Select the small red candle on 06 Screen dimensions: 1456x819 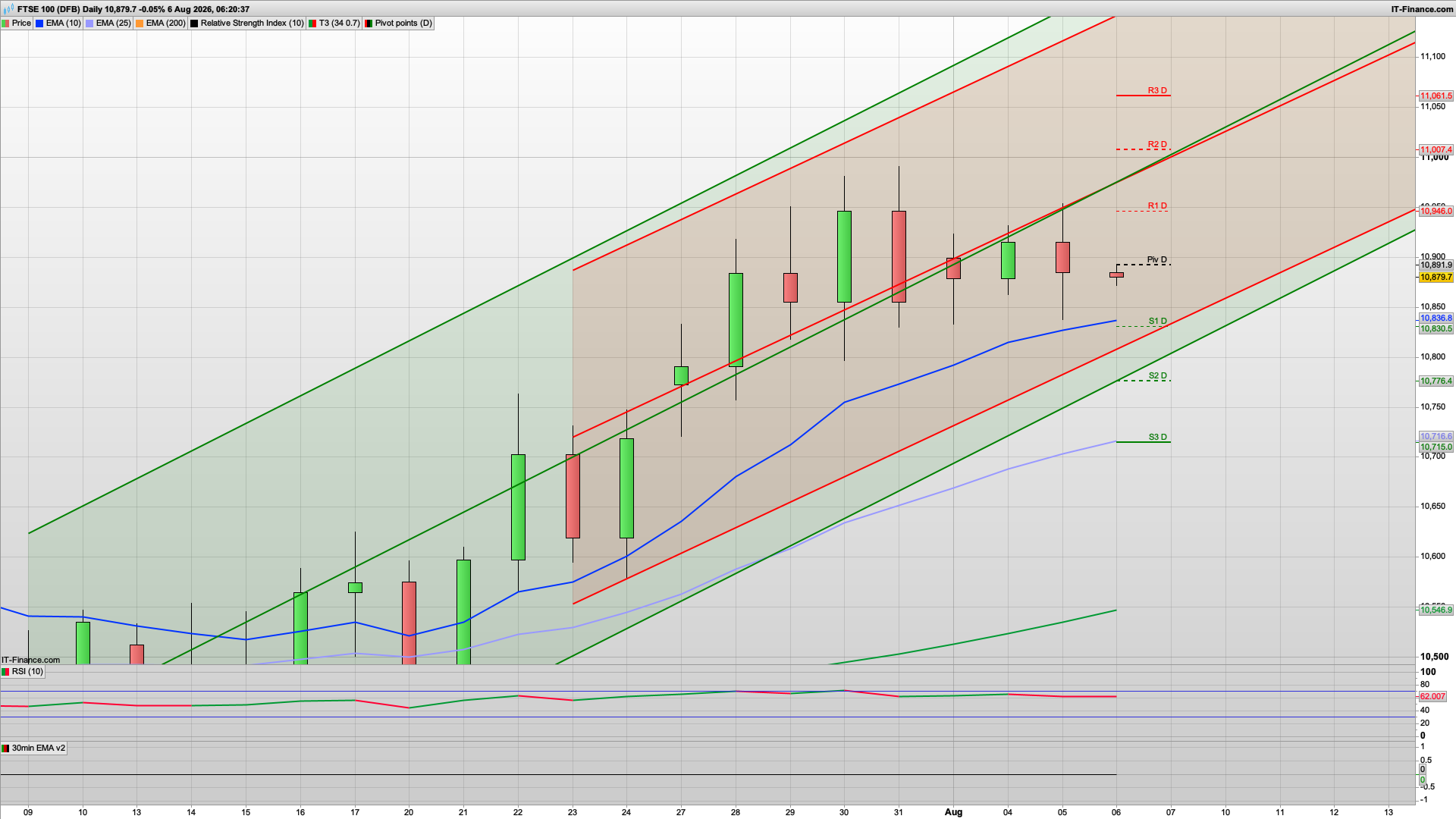[1116, 275]
